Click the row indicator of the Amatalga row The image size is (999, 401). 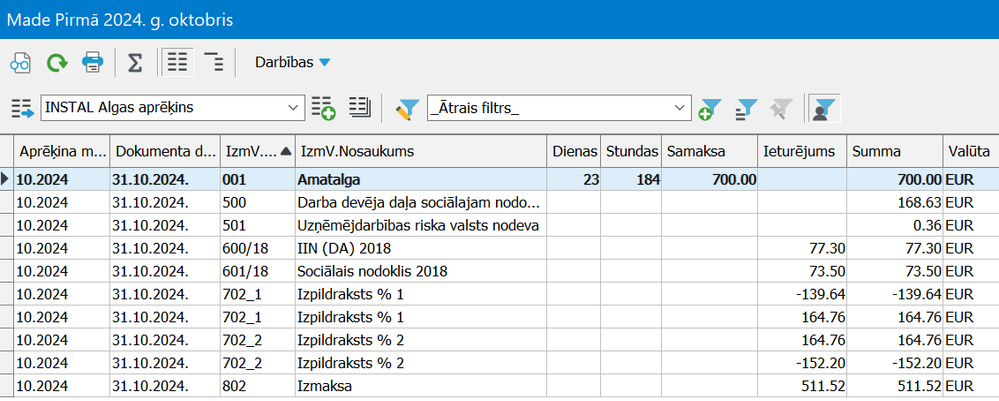point(7,180)
